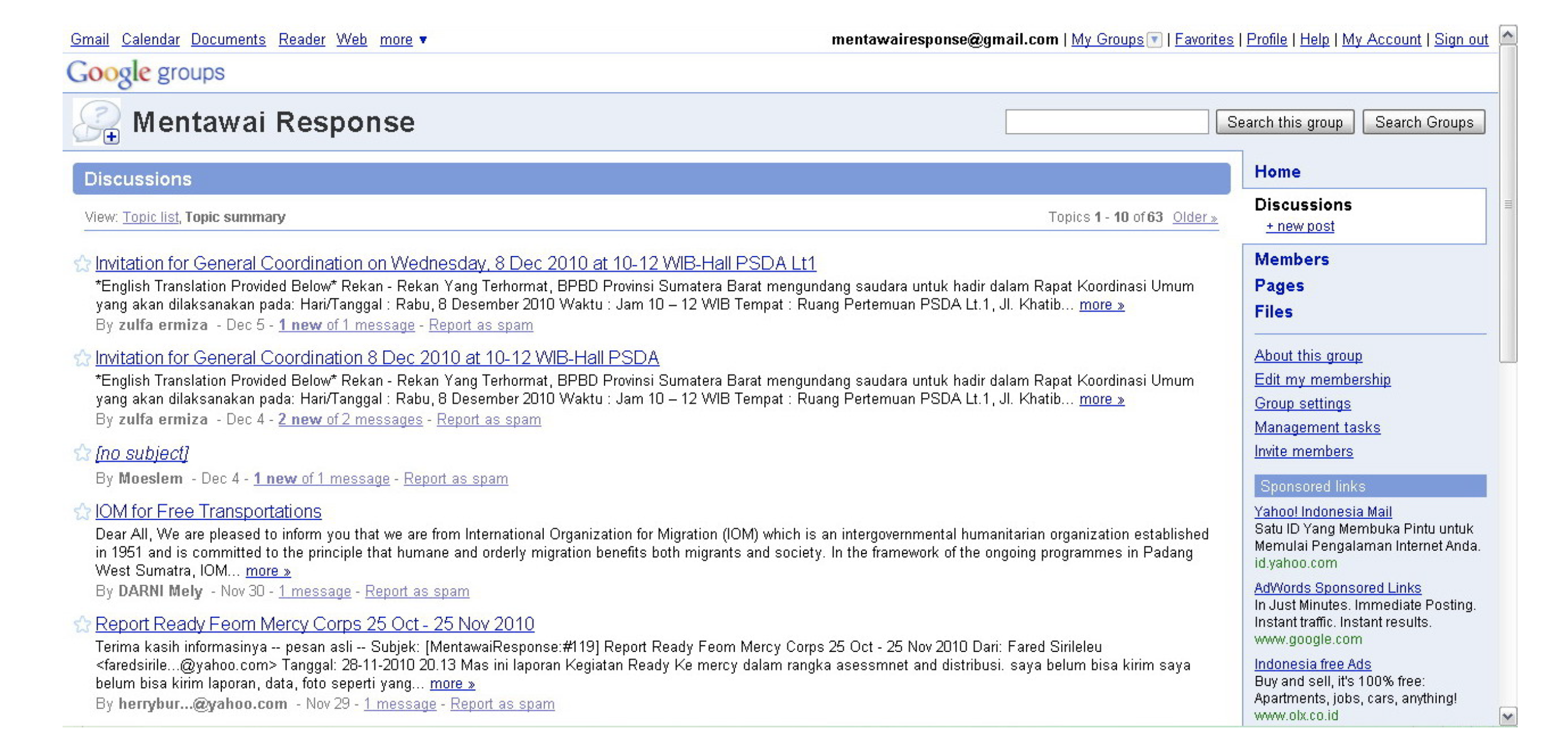1568x738 pixels.
Task: Star the IOM for Free Transportations topic
Action: 82,512
